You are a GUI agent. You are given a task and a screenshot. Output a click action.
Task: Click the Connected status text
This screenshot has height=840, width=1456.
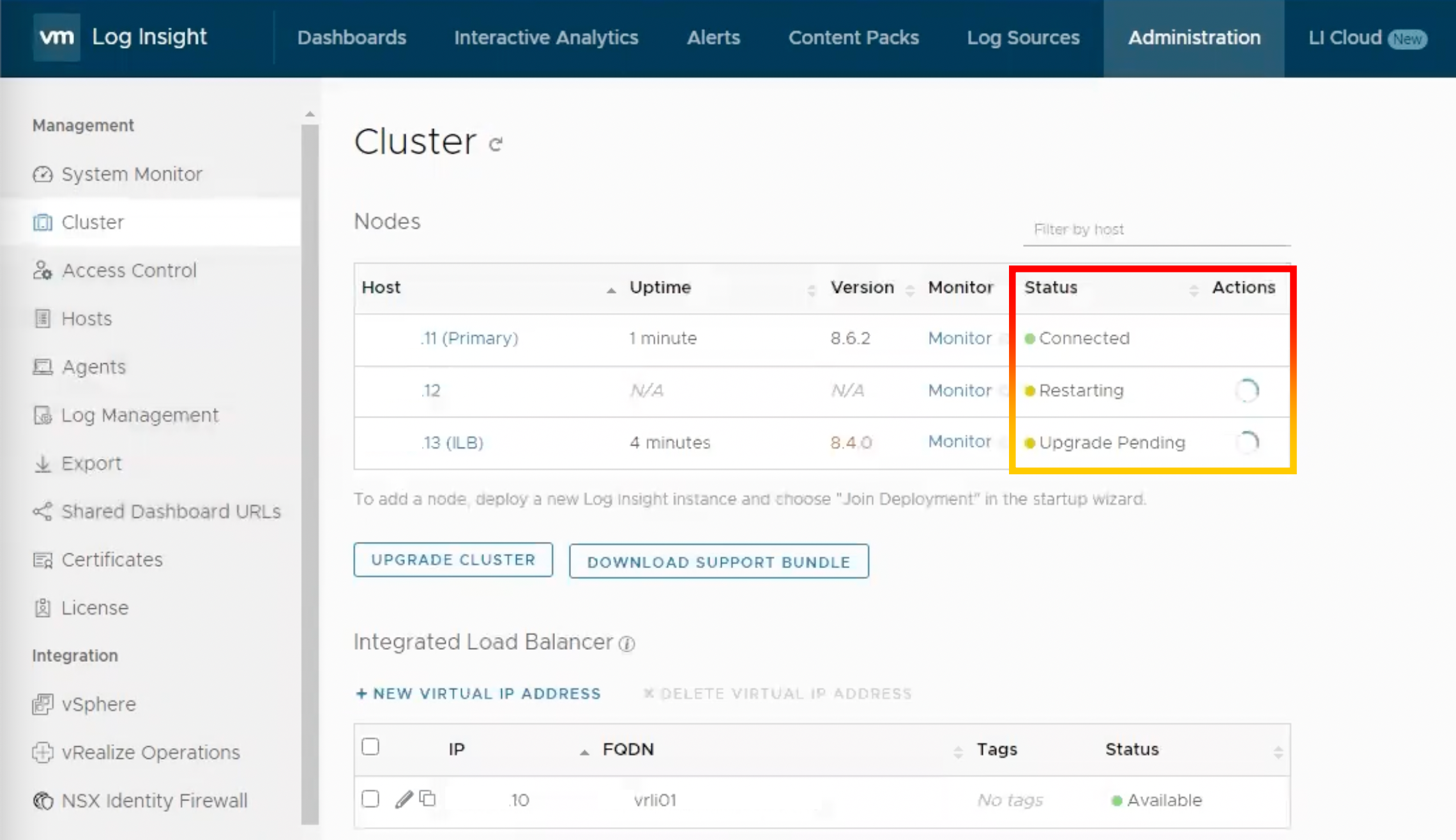point(1084,338)
